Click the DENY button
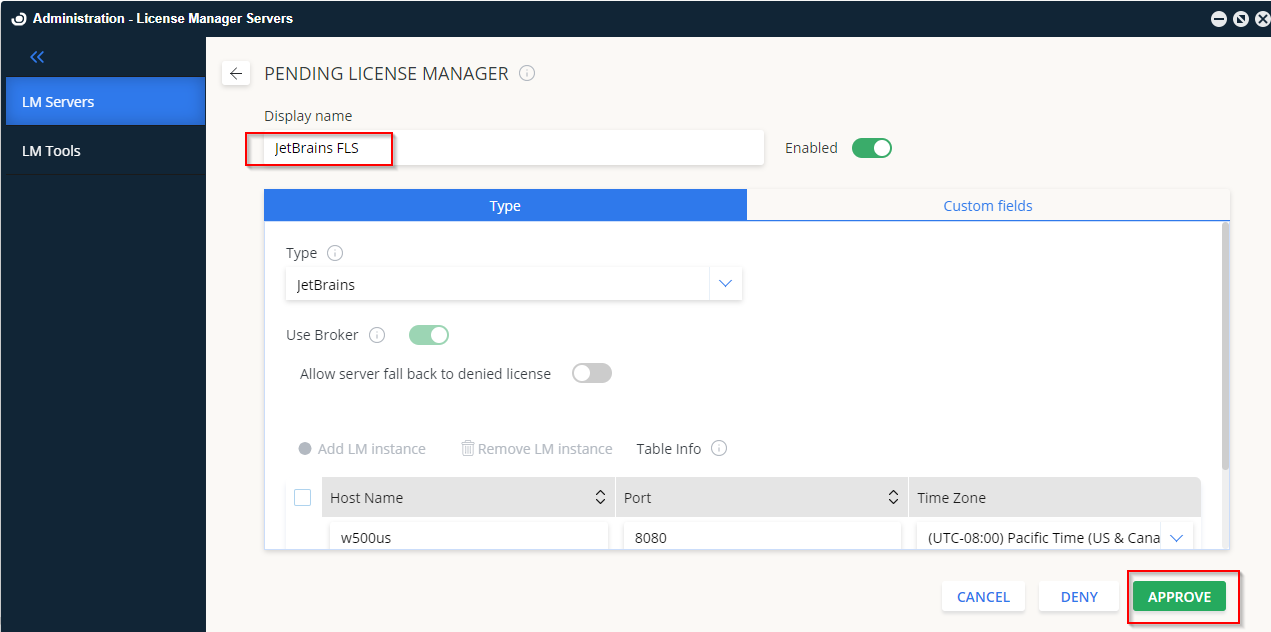 [x=1078, y=596]
